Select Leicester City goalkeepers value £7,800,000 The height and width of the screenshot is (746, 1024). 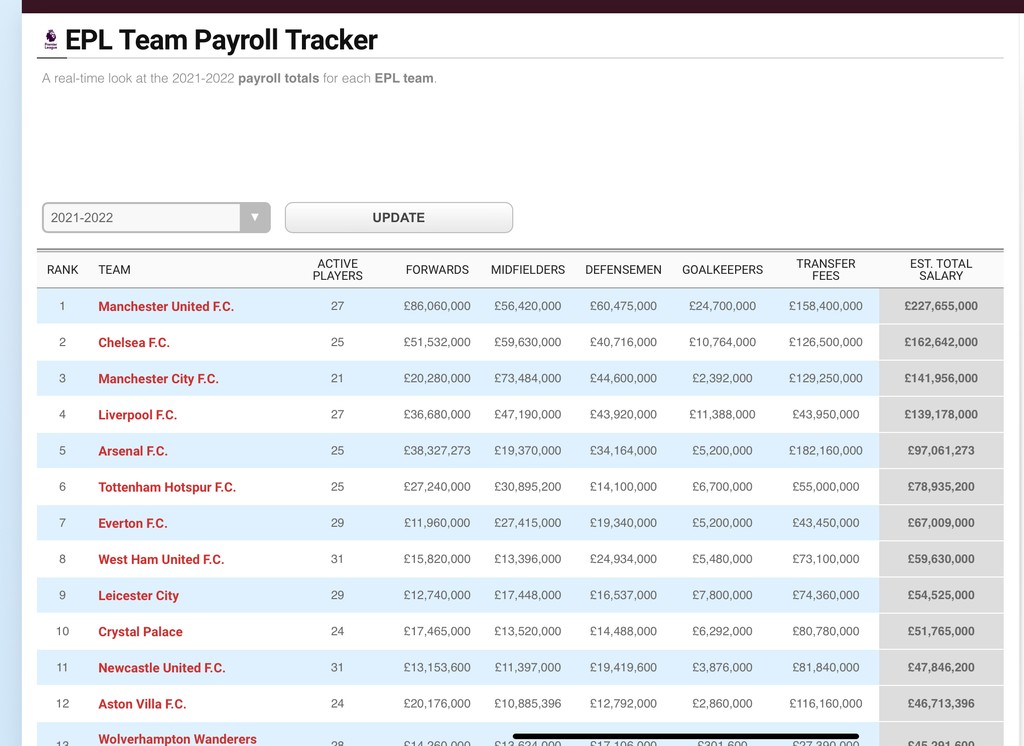pyautogui.click(x=722, y=595)
